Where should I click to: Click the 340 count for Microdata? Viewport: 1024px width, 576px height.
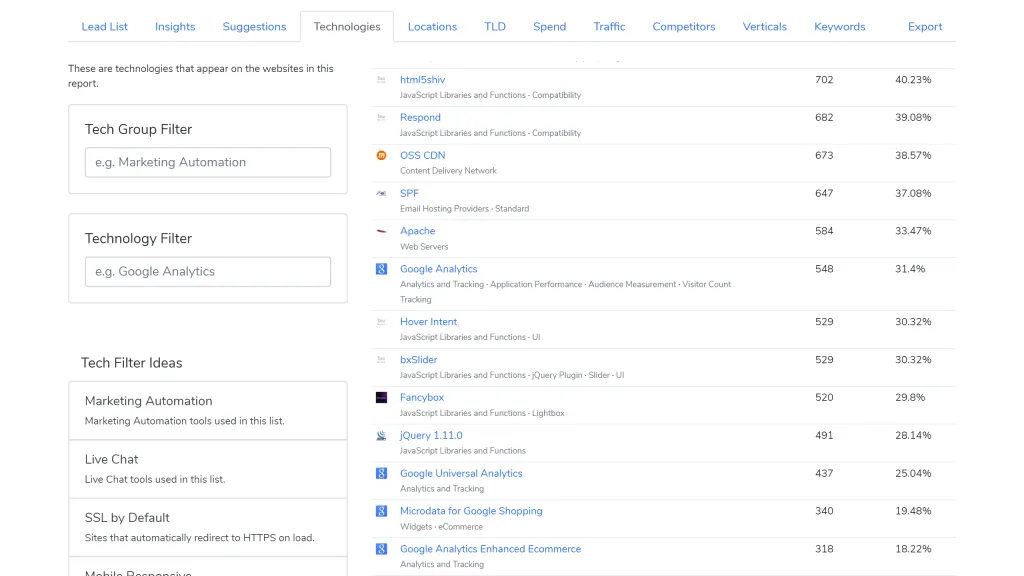(824, 511)
